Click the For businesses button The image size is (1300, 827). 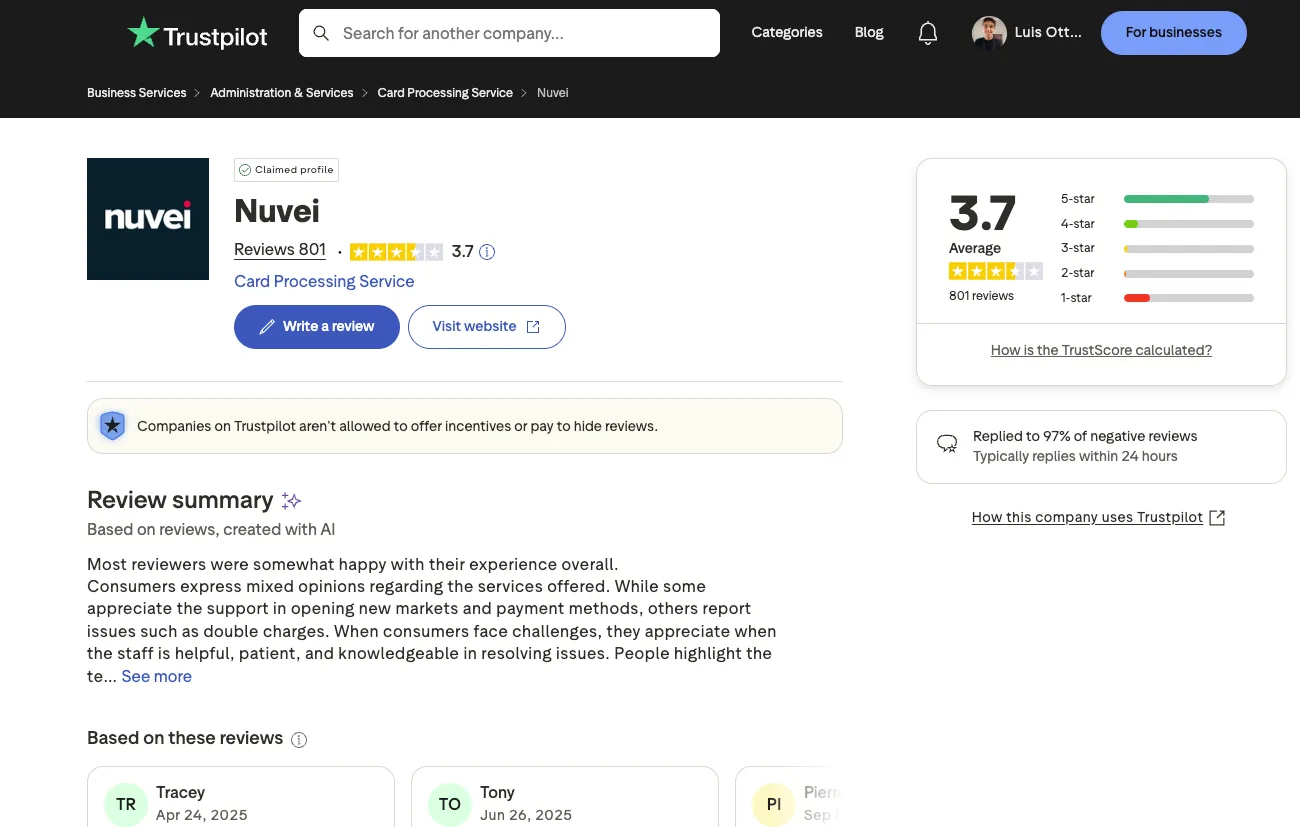(1173, 32)
